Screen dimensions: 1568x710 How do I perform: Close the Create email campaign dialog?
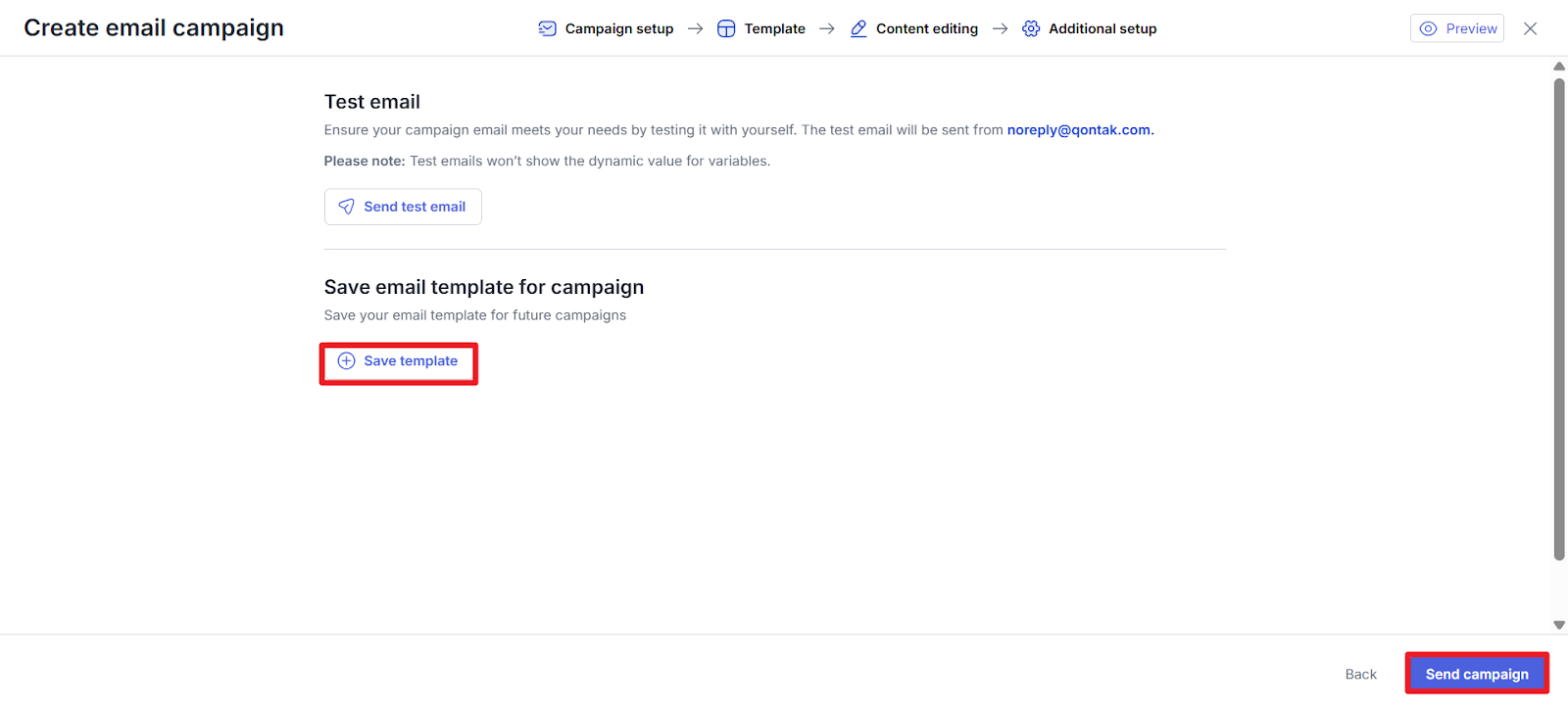click(1530, 28)
